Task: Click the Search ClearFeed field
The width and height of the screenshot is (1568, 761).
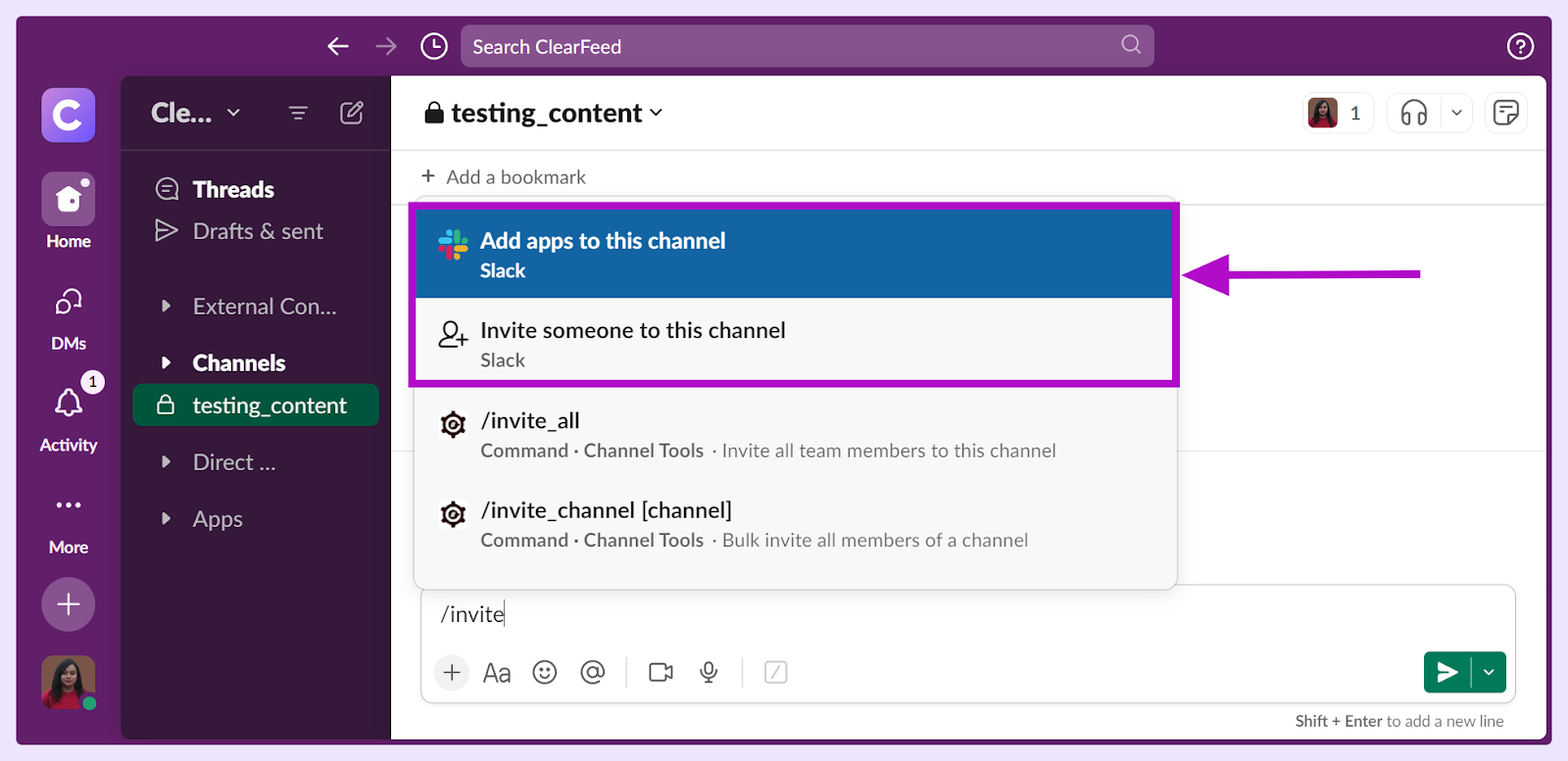Action: 807,46
